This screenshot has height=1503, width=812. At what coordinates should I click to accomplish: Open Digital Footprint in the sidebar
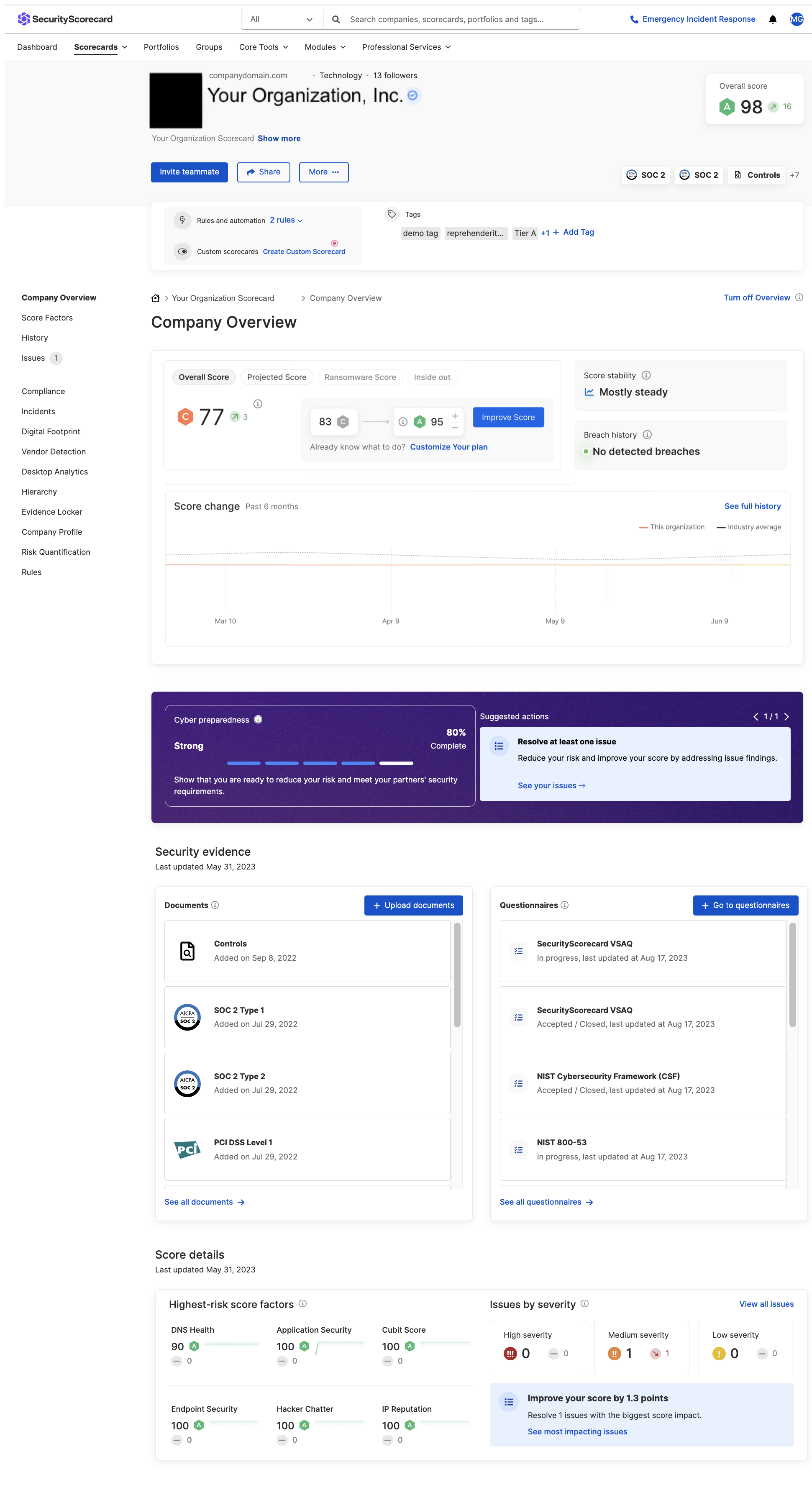[51, 432]
